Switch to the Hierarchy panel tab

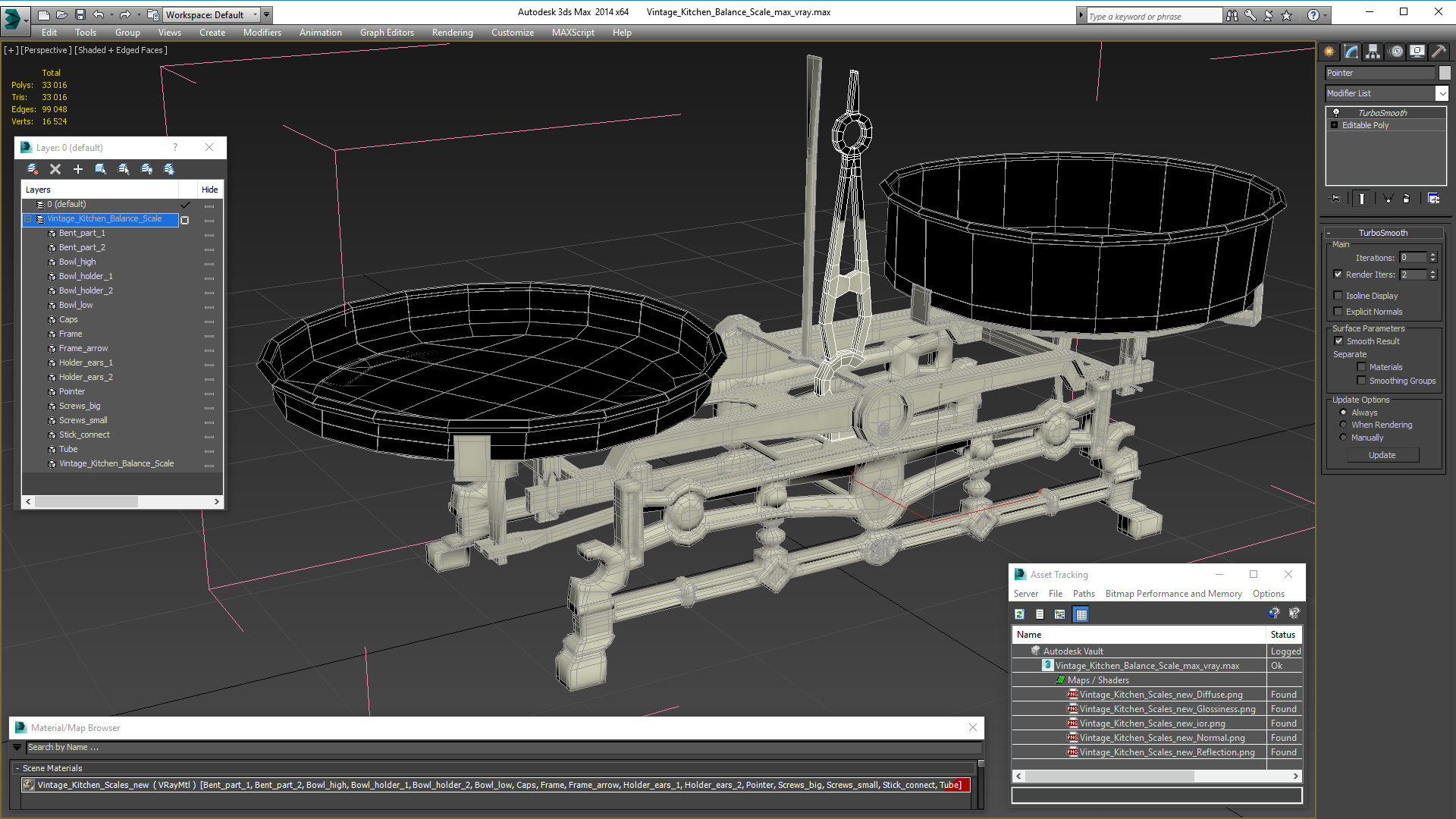coord(1373,52)
